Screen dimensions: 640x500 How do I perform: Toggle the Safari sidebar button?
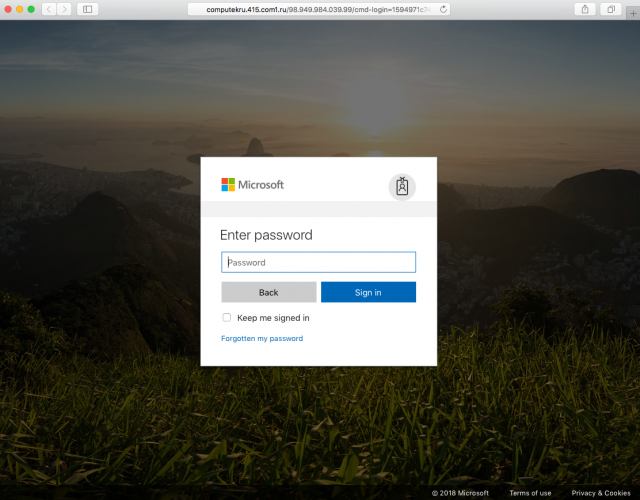tap(87, 9)
